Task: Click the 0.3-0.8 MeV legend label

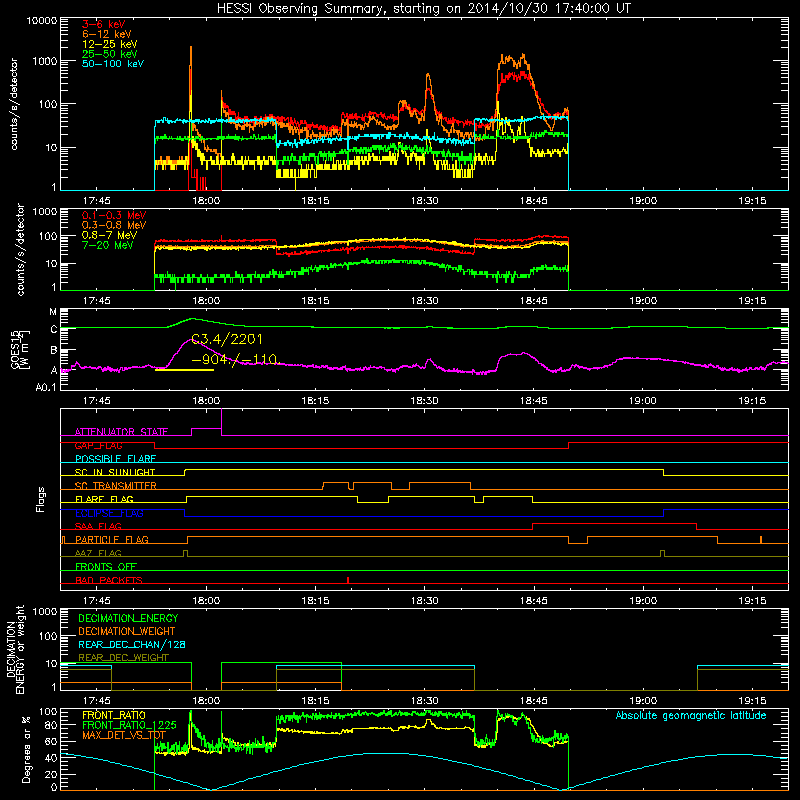Action: (114, 225)
